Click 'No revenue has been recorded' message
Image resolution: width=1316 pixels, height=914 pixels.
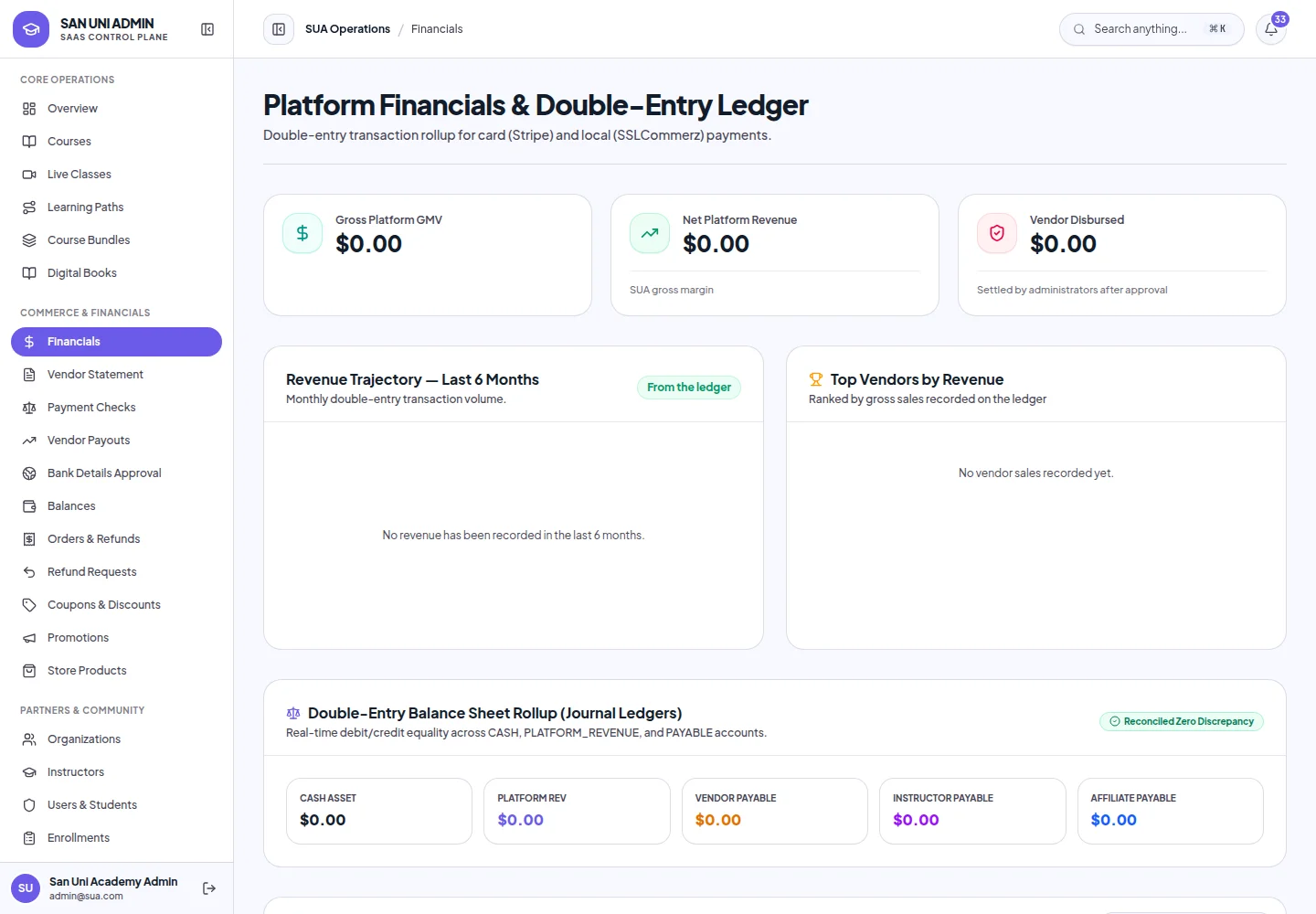(514, 536)
